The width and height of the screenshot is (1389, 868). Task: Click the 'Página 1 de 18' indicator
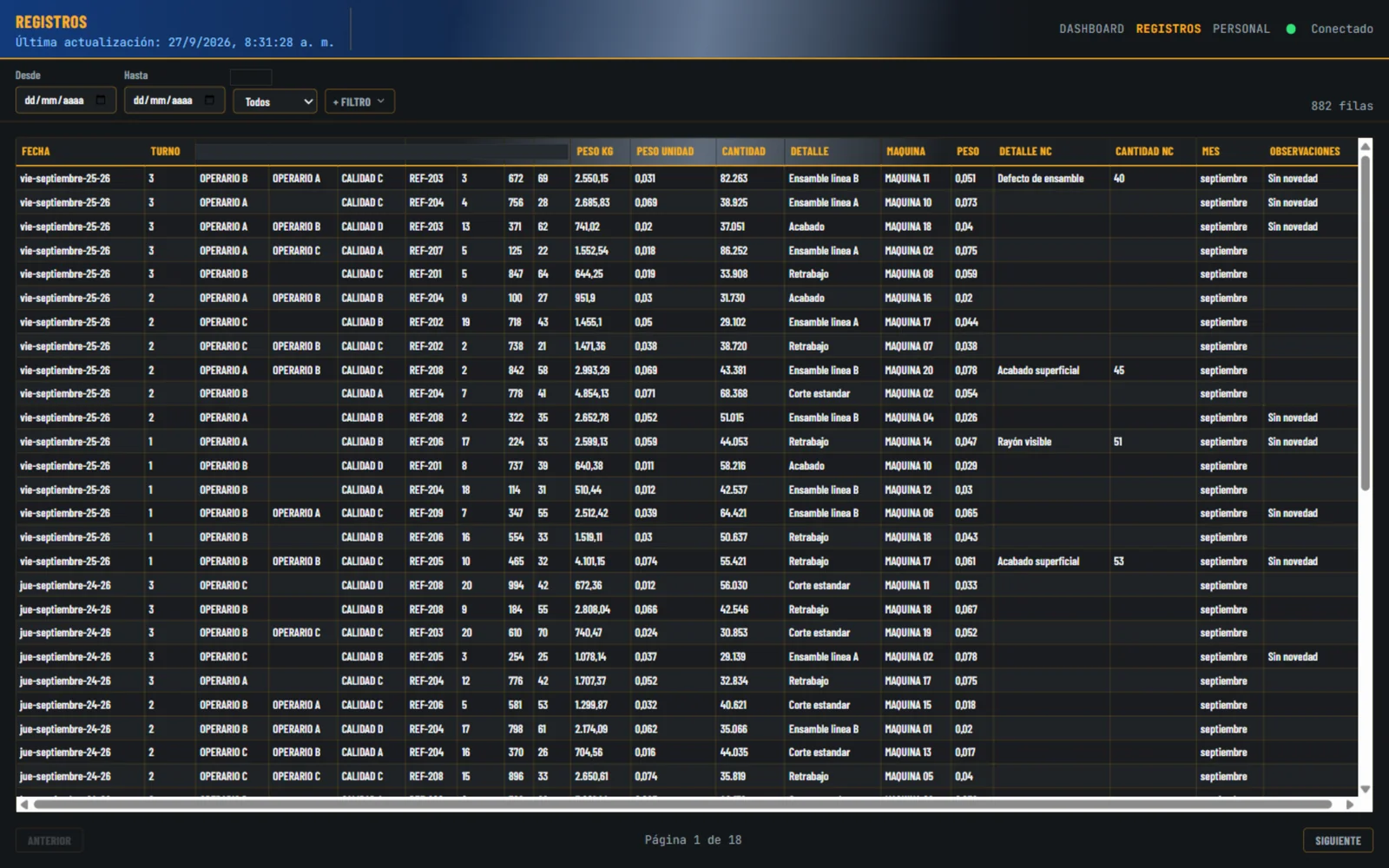[x=693, y=840]
